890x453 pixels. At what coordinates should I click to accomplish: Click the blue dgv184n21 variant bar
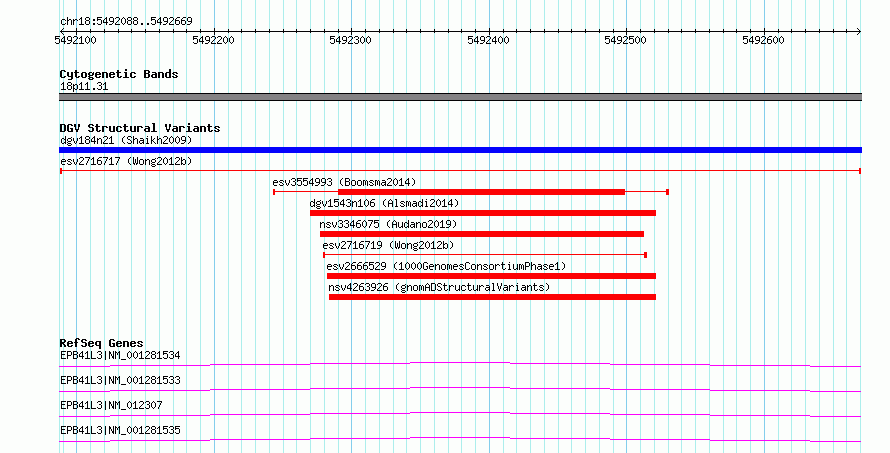click(460, 150)
